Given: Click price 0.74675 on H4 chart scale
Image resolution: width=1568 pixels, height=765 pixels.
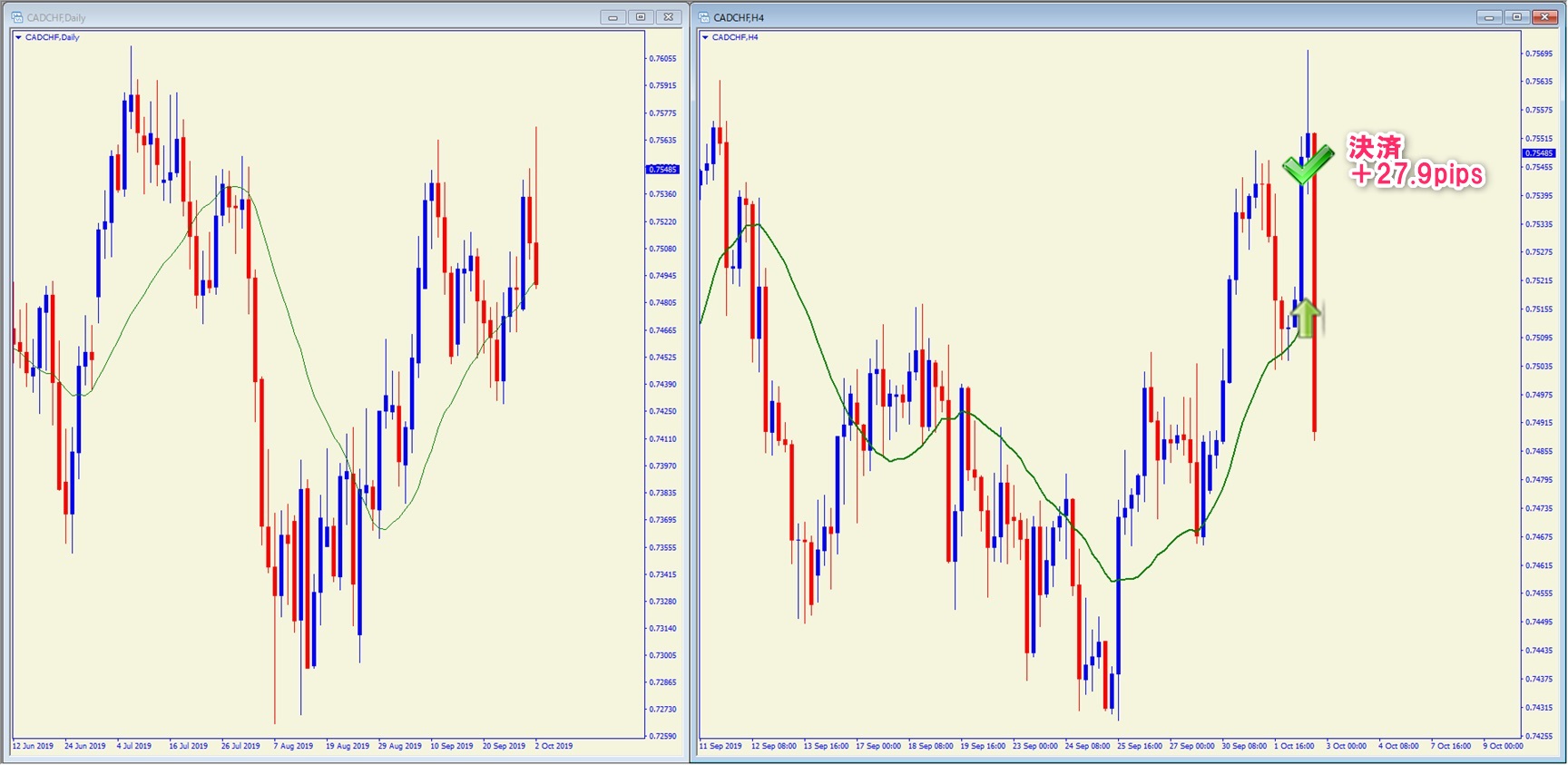Looking at the screenshot, I should (1539, 537).
